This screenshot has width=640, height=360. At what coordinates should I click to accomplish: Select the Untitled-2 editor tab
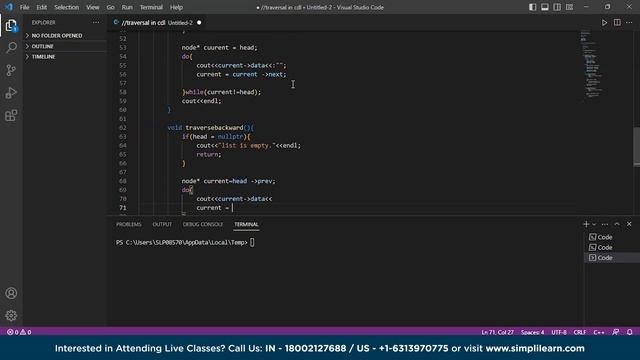pyautogui.click(x=157, y=23)
